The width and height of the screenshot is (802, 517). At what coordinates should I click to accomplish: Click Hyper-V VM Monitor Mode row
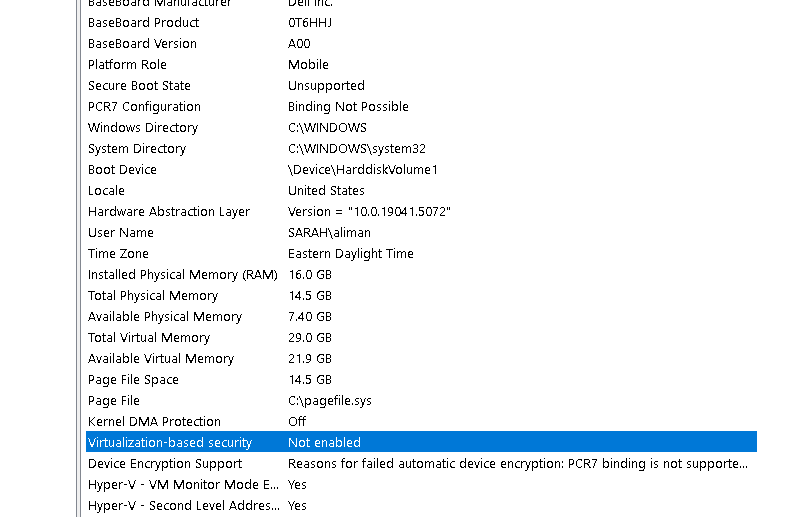pyautogui.click(x=183, y=484)
